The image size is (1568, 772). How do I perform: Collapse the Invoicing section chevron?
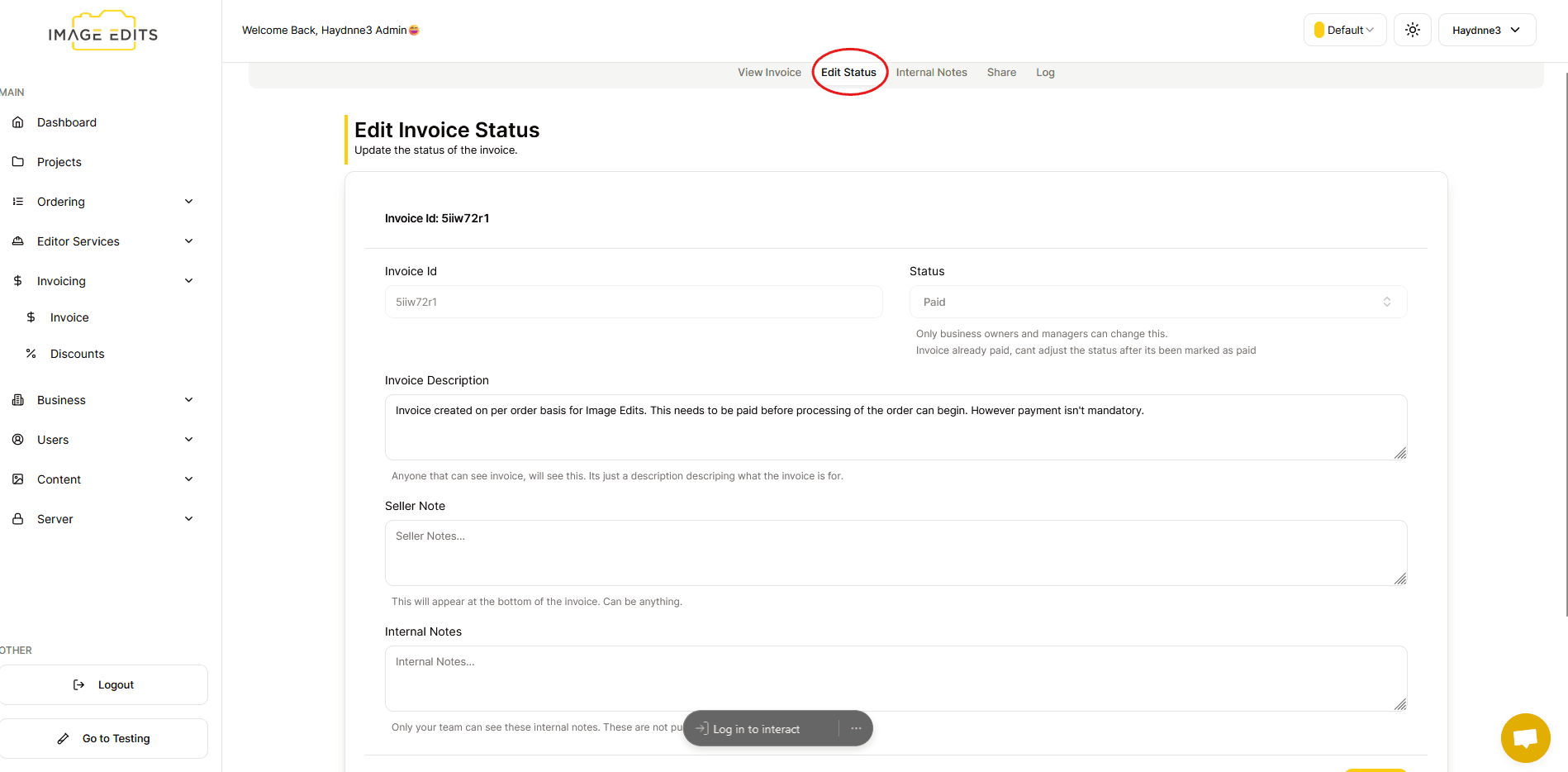(x=188, y=281)
